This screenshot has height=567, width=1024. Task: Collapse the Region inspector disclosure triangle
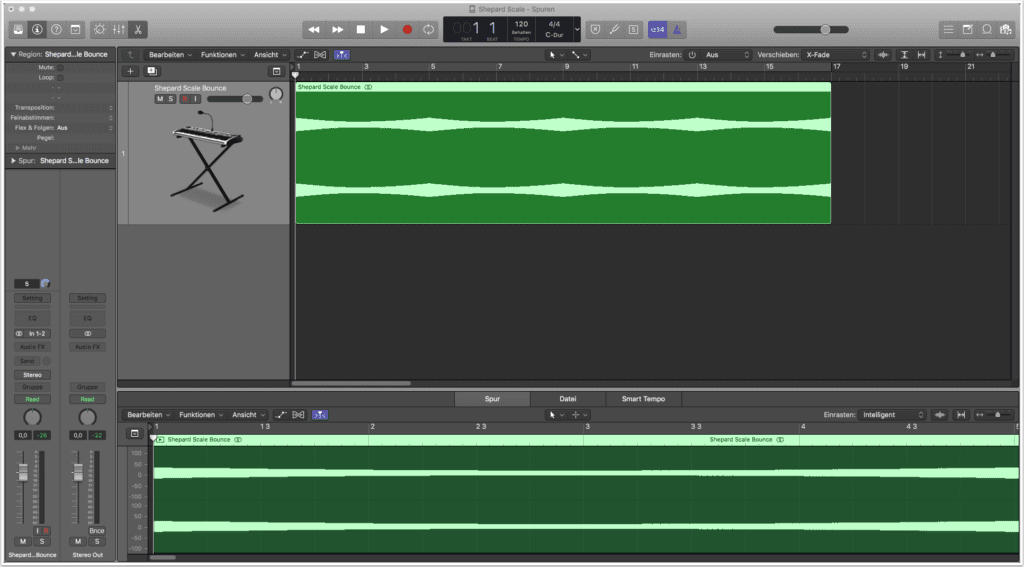tap(13, 54)
